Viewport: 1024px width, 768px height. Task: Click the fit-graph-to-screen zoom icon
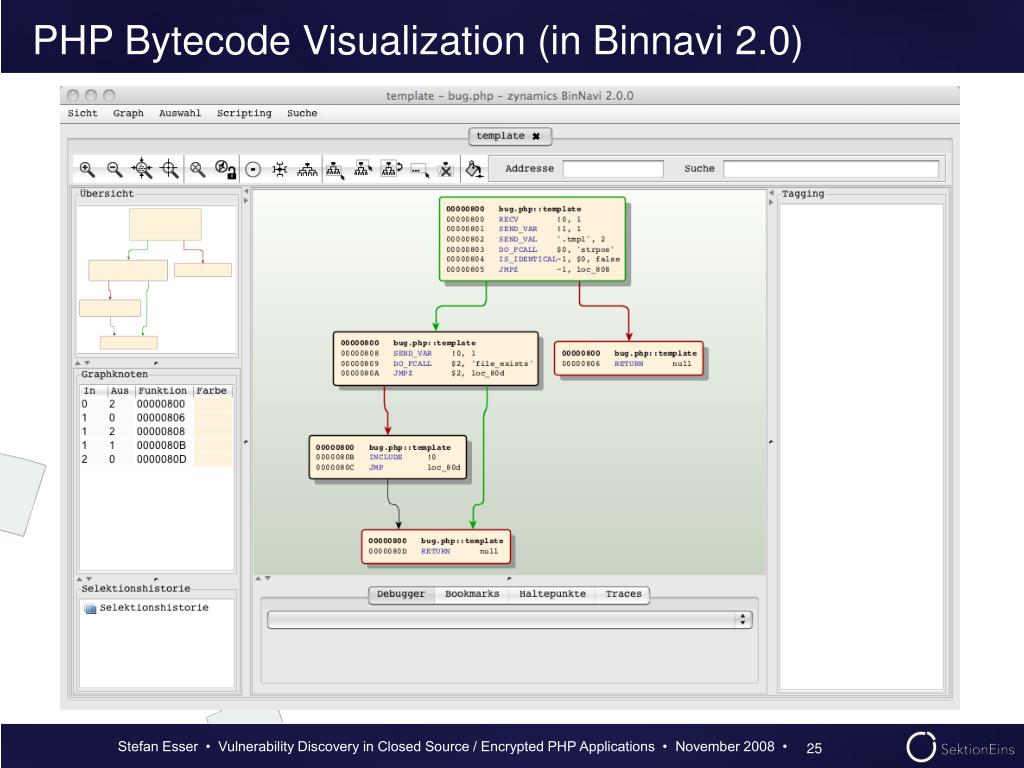(x=142, y=168)
